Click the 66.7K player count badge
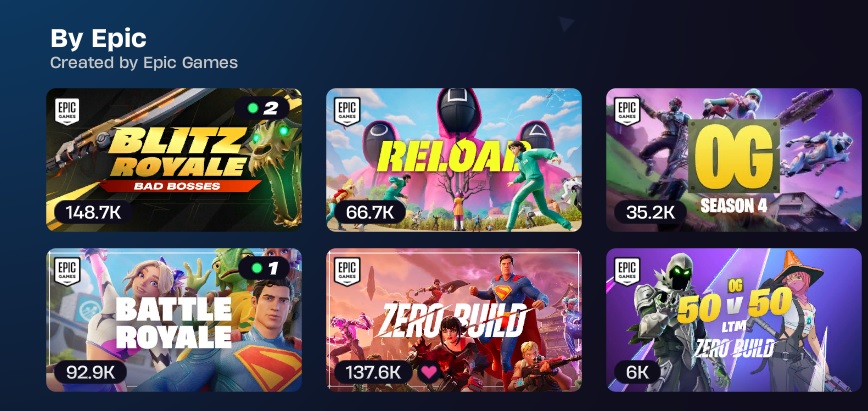868x411 pixels. click(x=369, y=212)
